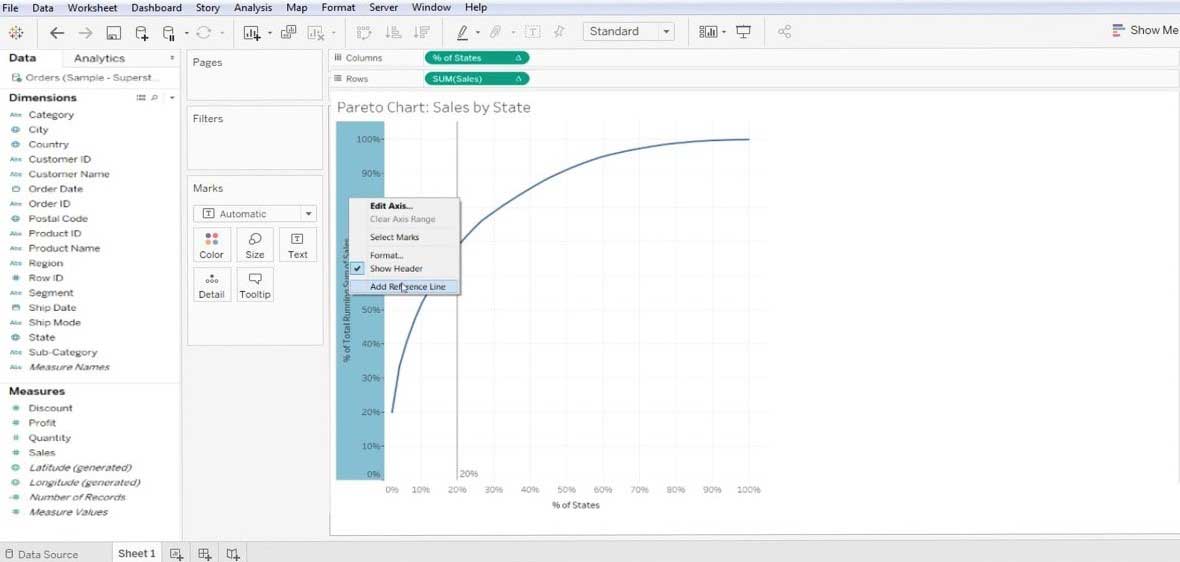Select the Category dimension
Screen dimensions: 1180x562
pyautogui.click(x=51, y=115)
